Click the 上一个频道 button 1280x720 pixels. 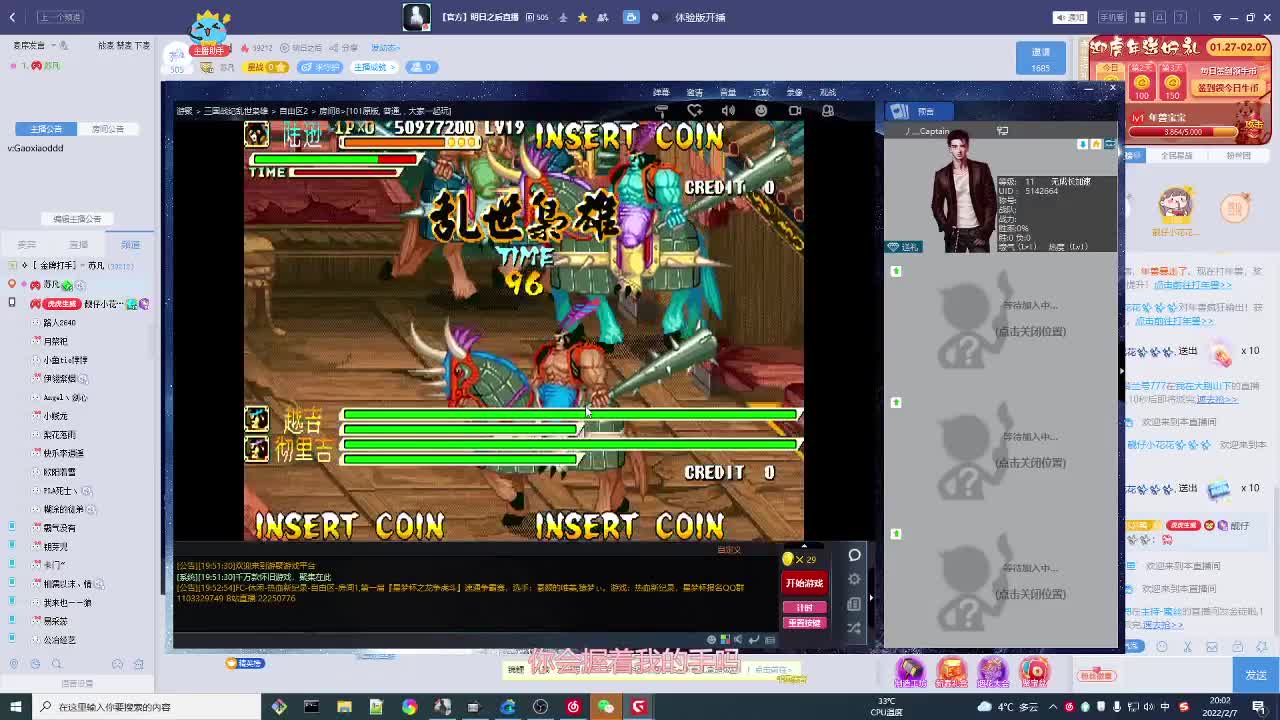[x=60, y=17]
